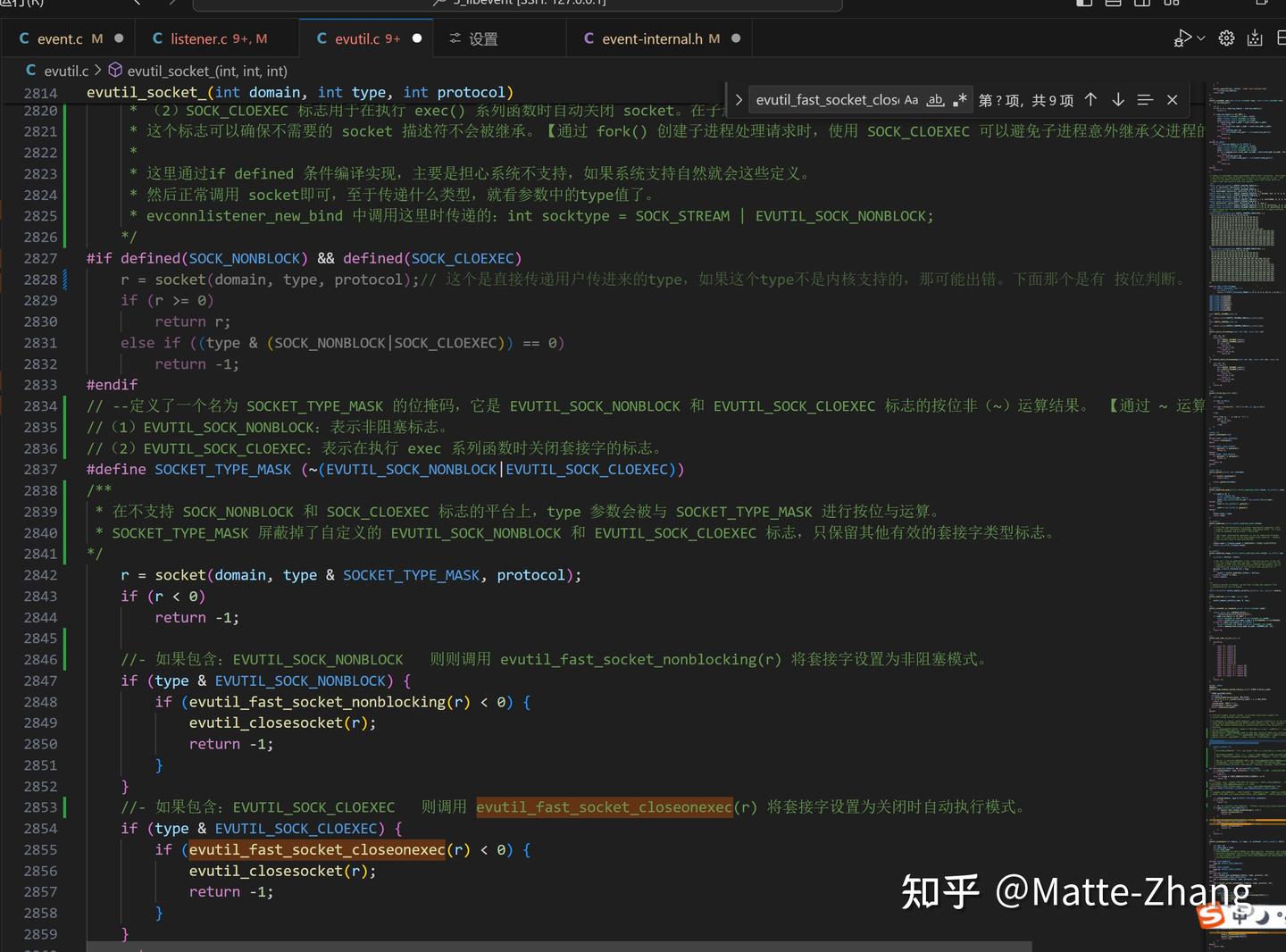Click evutil.c in the breadcrumb
1286x952 pixels.
66,71
